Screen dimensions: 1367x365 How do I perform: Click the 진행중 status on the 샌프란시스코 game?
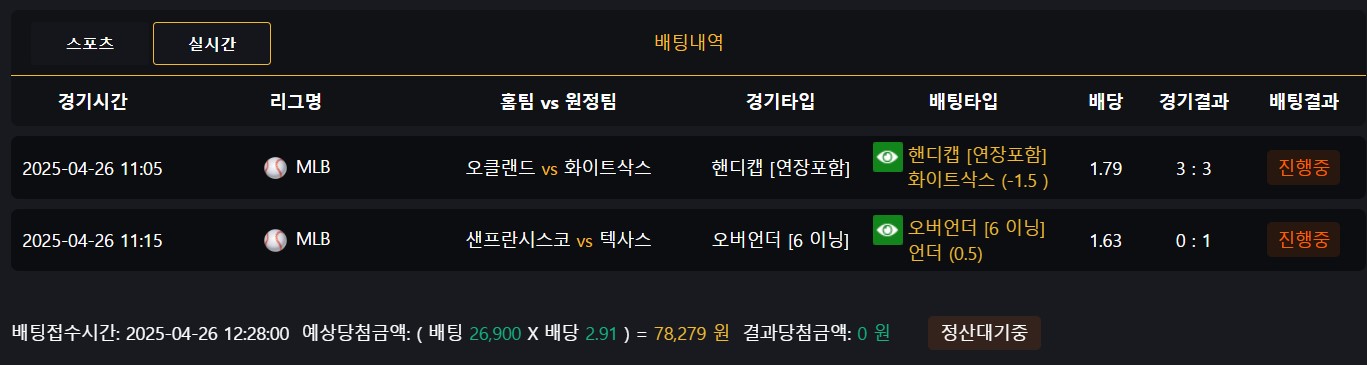pyautogui.click(x=1303, y=240)
